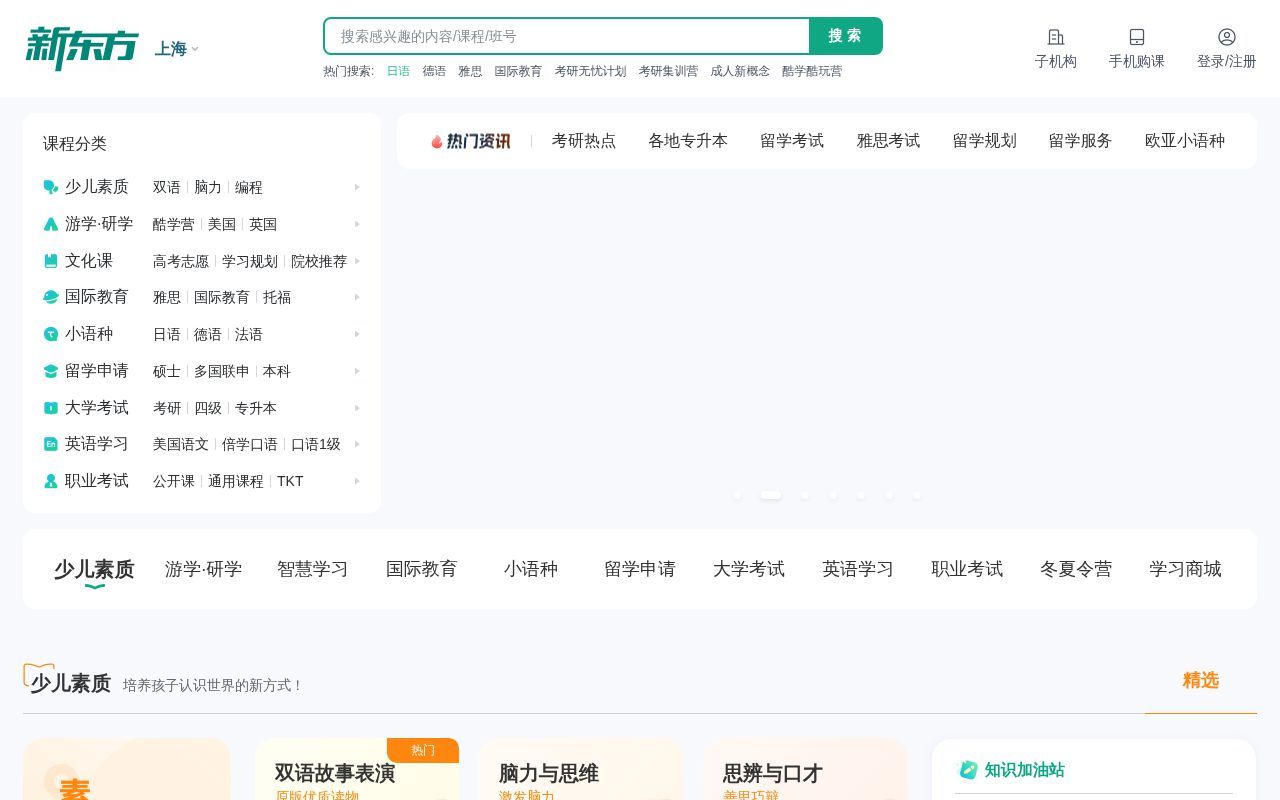Click the 少儿素质 category icon
1280x800 pixels.
[x=51, y=187]
